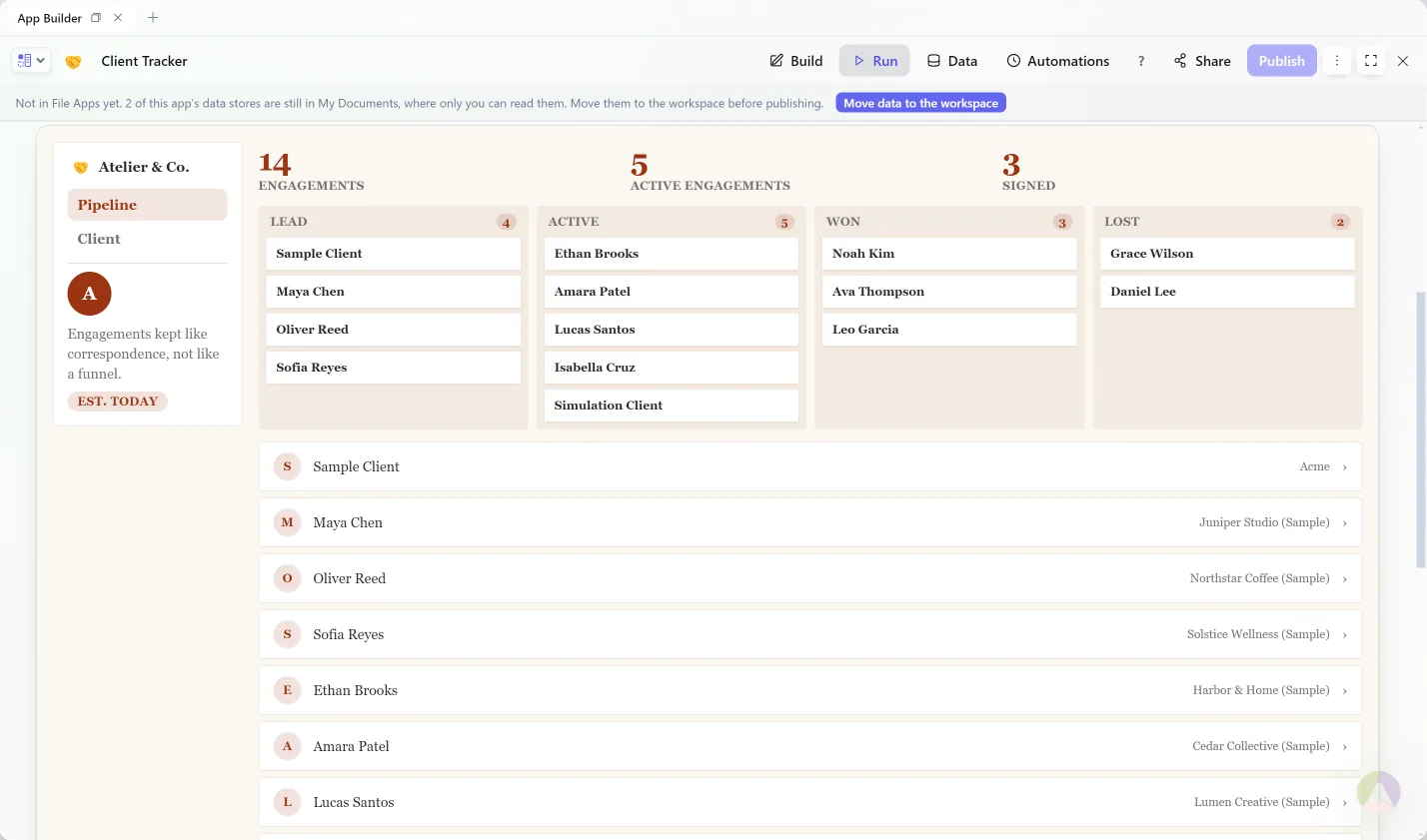Open the Ava Thompson card
The width and height of the screenshot is (1427, 840).
949,292
